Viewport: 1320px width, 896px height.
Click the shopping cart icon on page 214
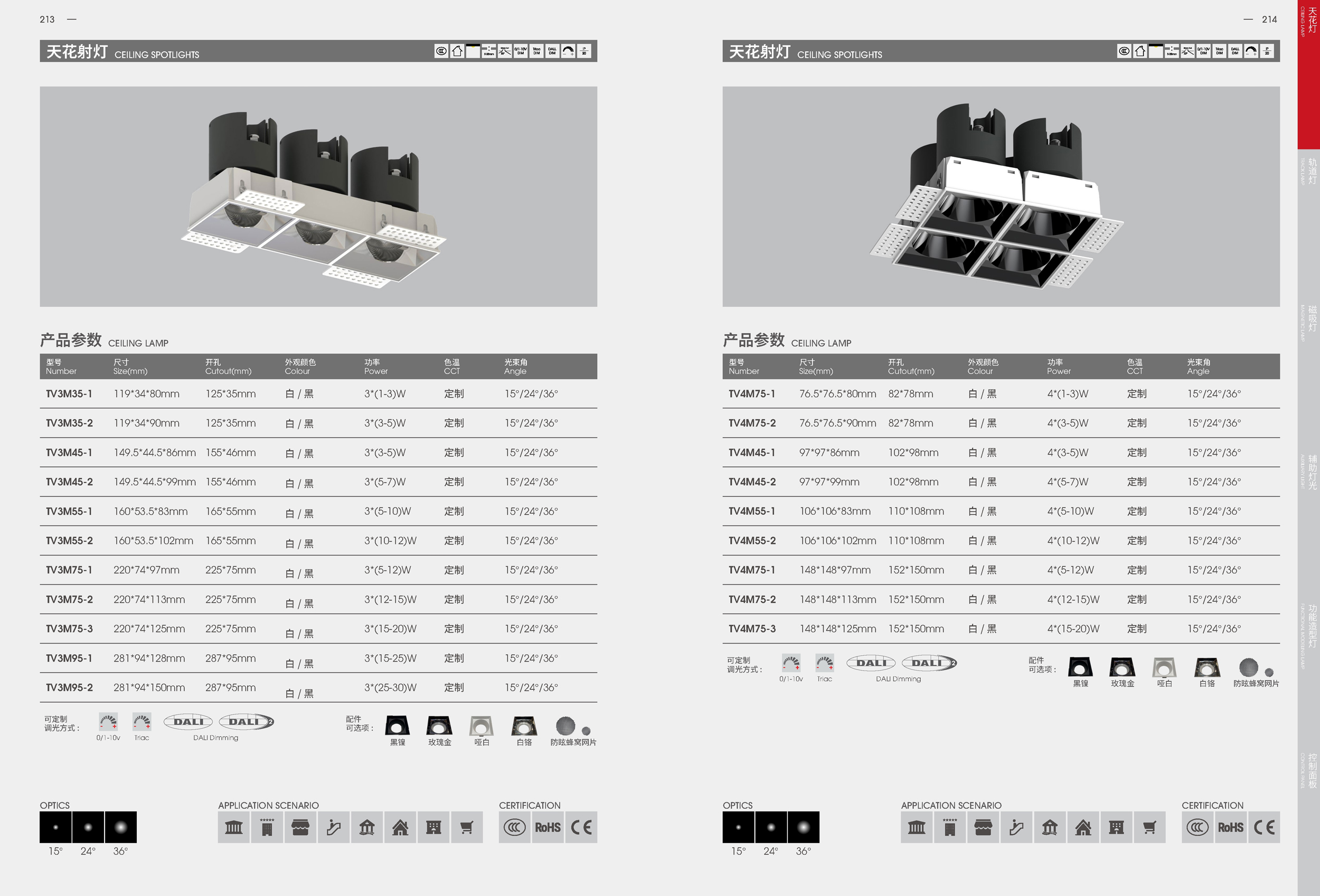pos(1149,827)
